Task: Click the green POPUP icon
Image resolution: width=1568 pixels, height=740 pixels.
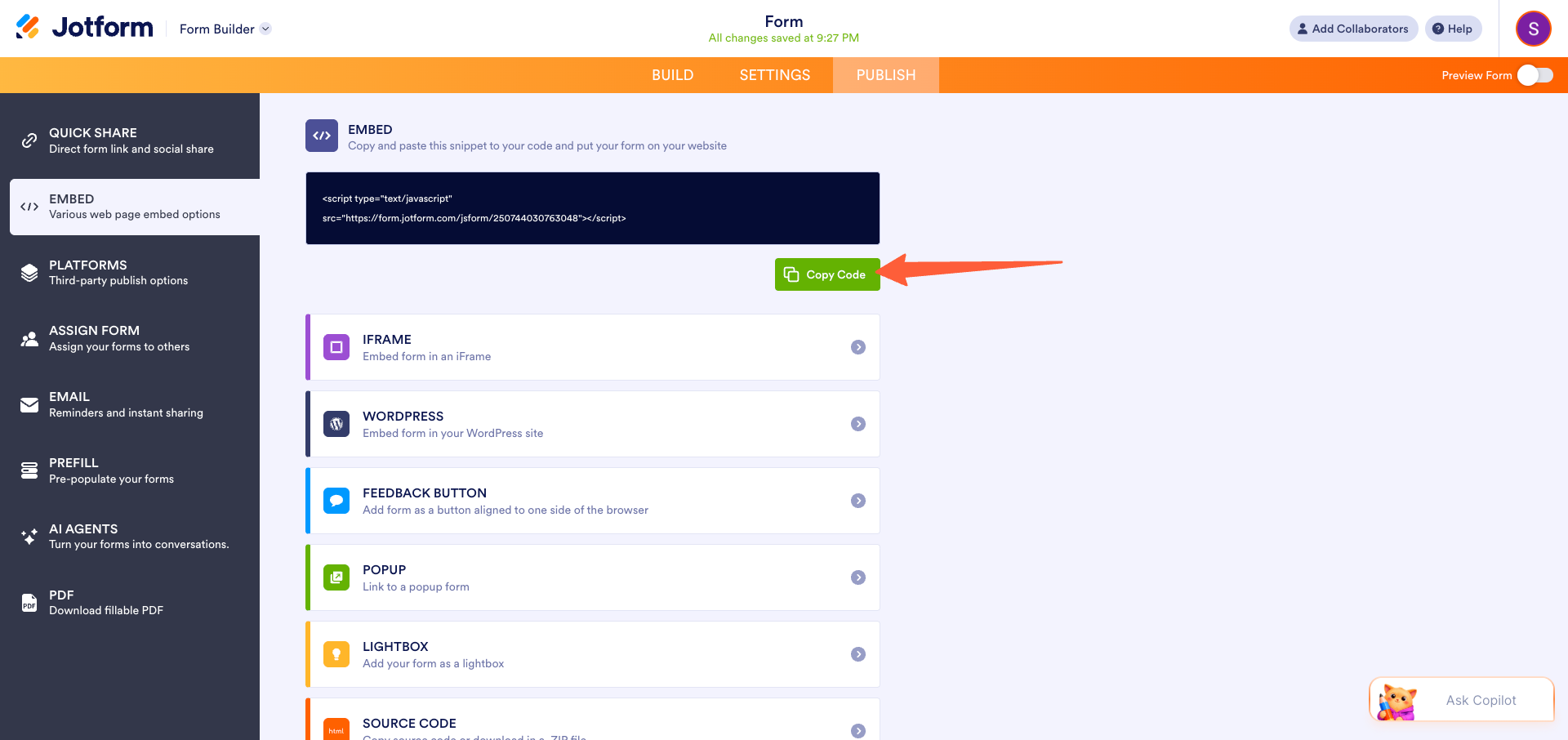Action: (336, 577)
